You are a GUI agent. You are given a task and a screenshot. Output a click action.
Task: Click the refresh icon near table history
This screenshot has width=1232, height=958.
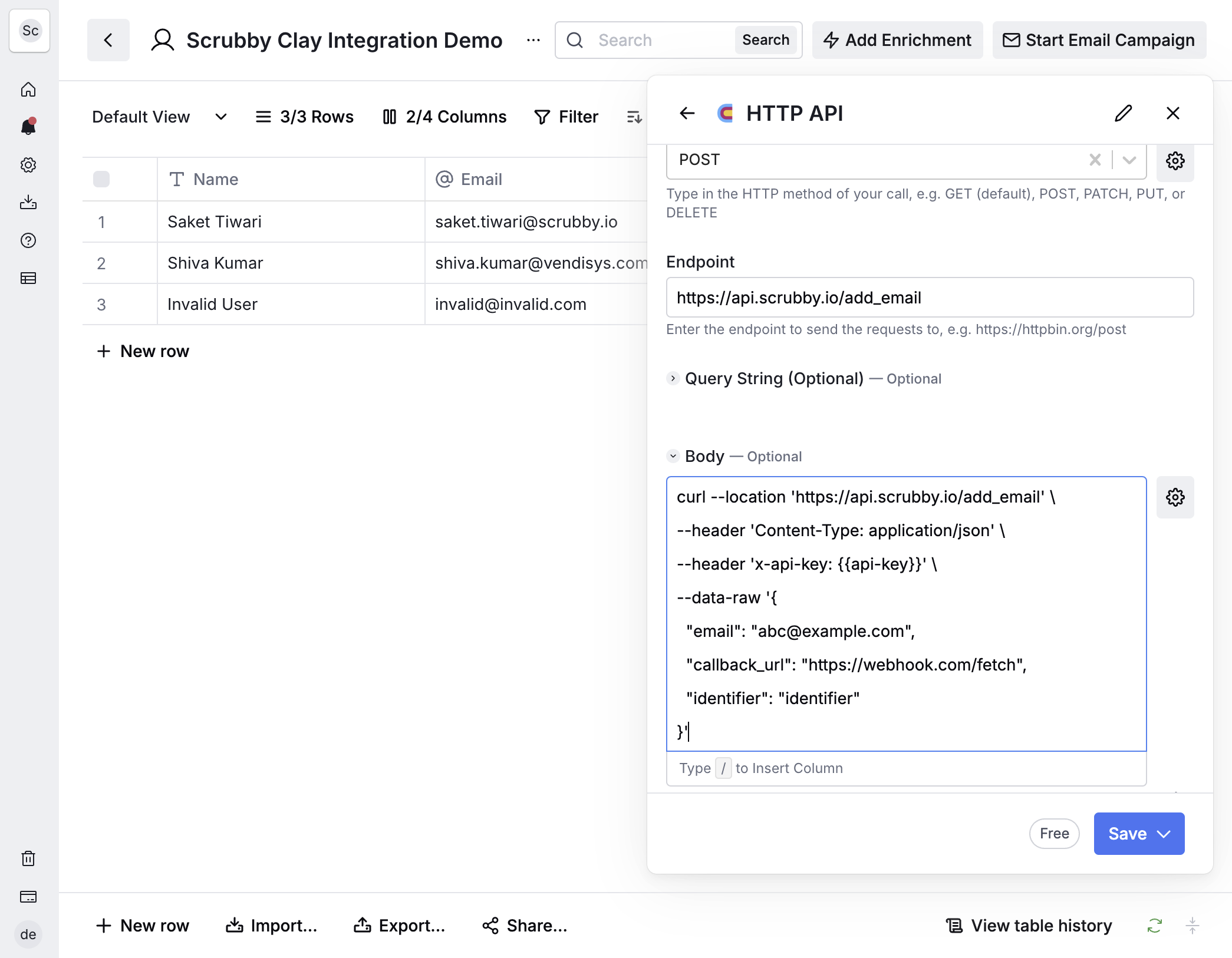coord(1154,926)
